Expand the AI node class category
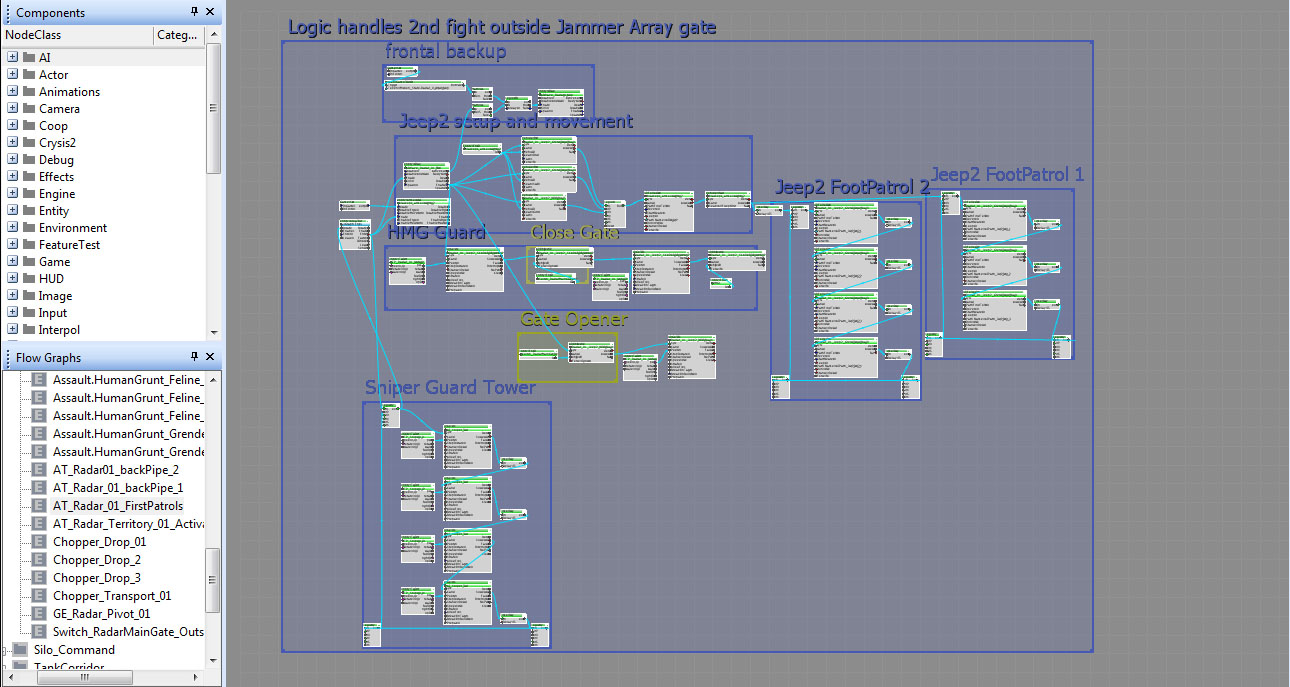This screenshot has width=1290, height=687. tap(12, 58)
